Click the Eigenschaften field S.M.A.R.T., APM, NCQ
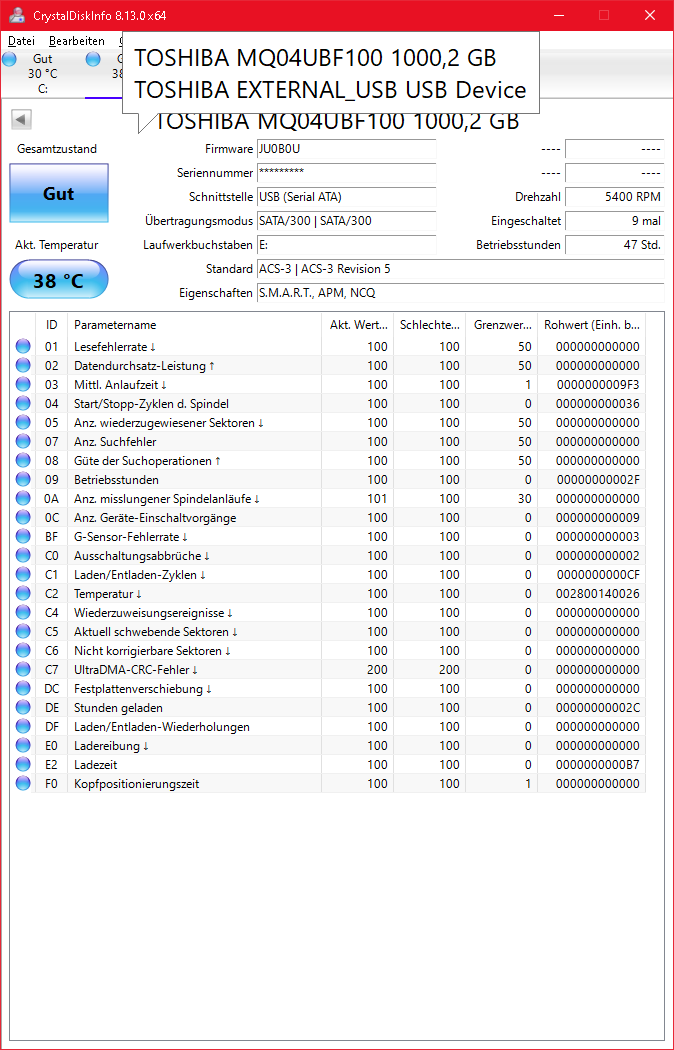Image resolution: width=674 pixels, height=1050 pixels. click(460, 293)
